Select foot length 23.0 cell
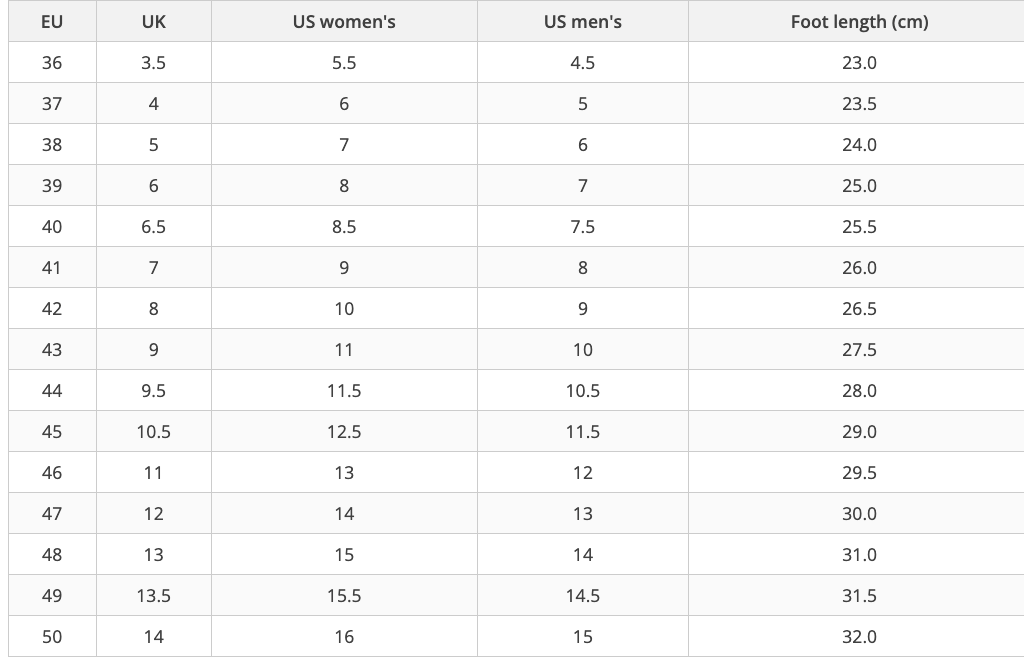Image resolution: width=1024 pixels, height=657 pixels. tap(859, 63)
